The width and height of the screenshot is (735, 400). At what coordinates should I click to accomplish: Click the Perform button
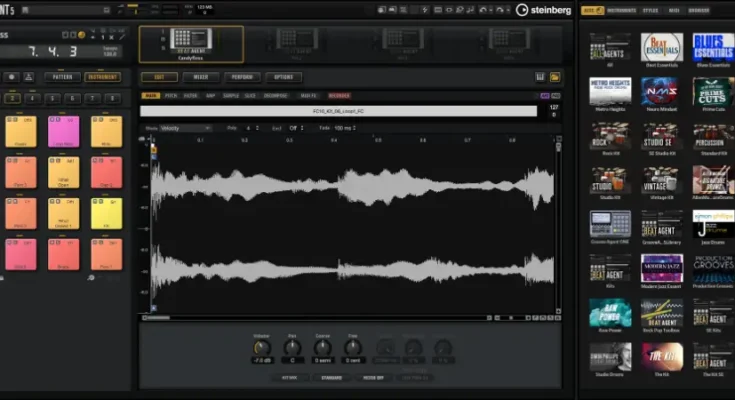pos(241,77)
